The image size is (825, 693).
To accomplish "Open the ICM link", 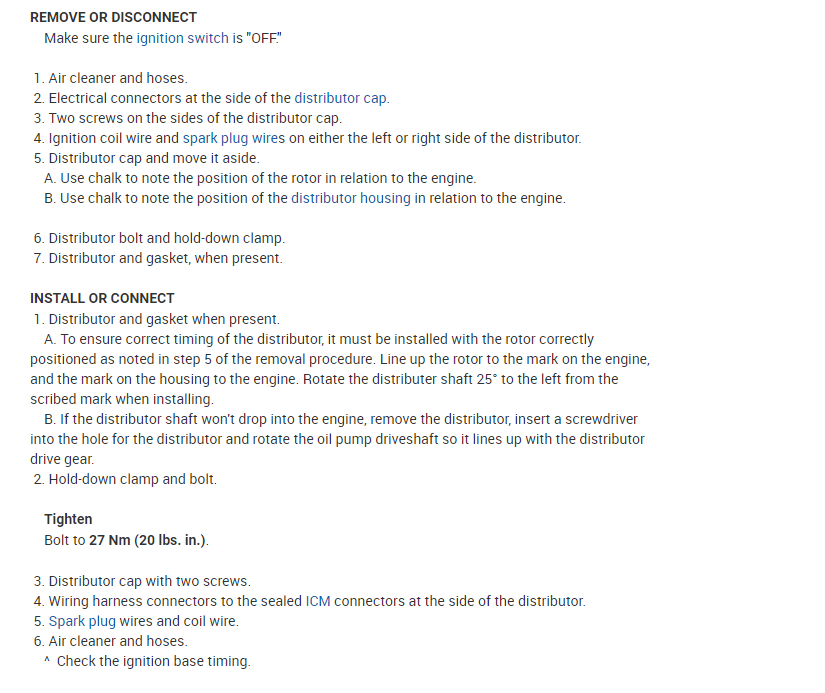I will click(317, 601).
